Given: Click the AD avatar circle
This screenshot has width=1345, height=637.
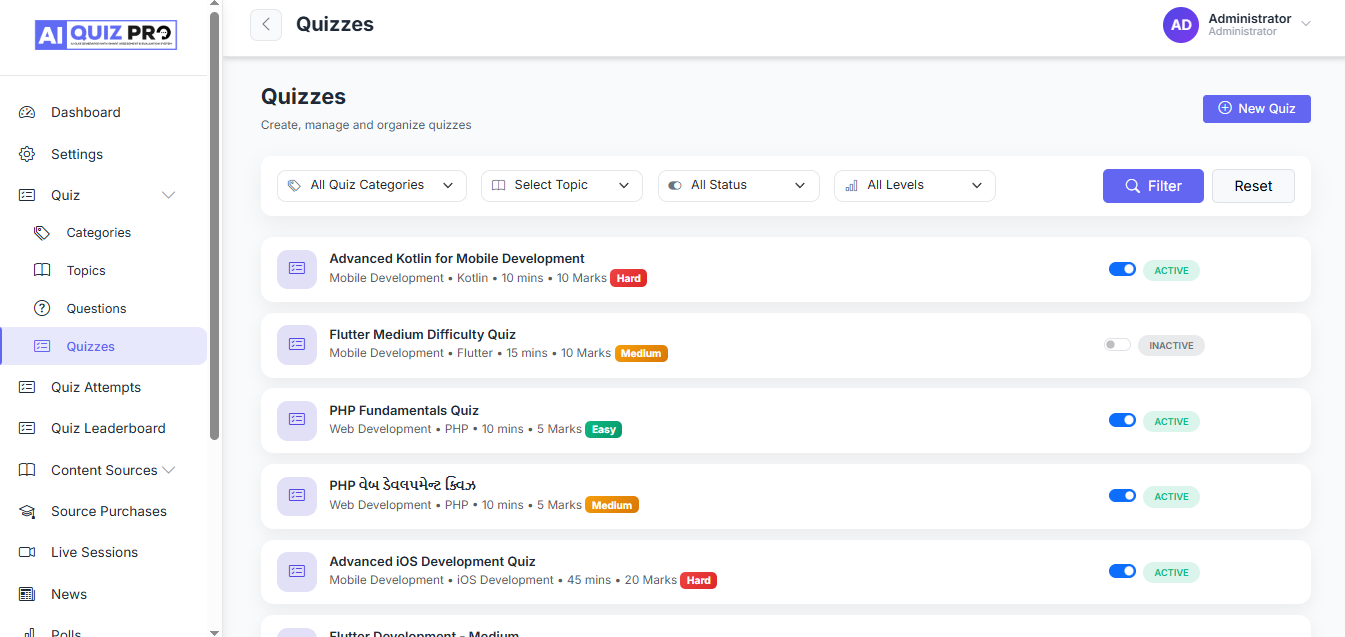Looking at the screenshot, I should [x=1181, y=25].
